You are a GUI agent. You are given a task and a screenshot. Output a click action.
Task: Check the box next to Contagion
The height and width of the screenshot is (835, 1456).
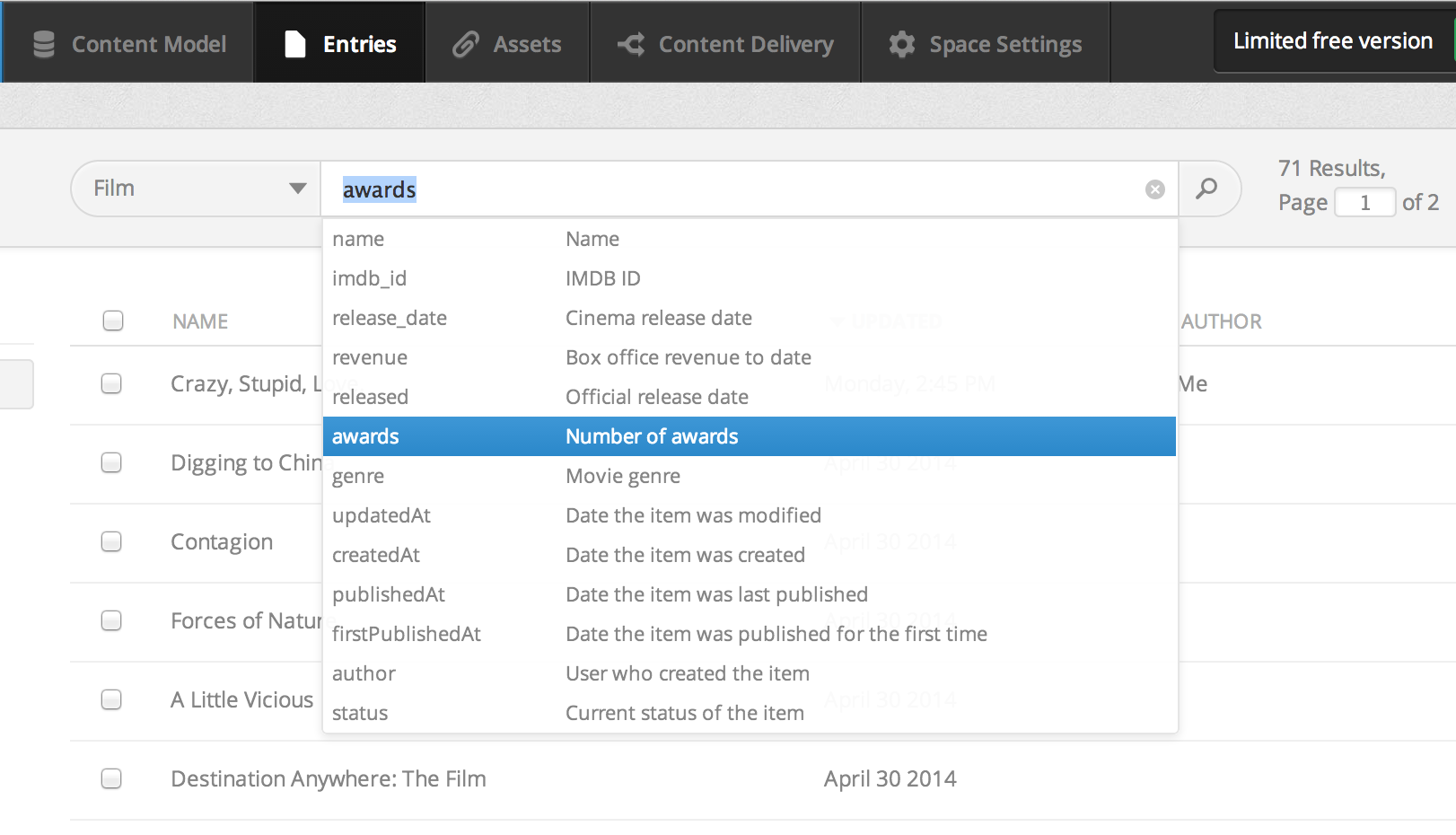pos(111,541)
